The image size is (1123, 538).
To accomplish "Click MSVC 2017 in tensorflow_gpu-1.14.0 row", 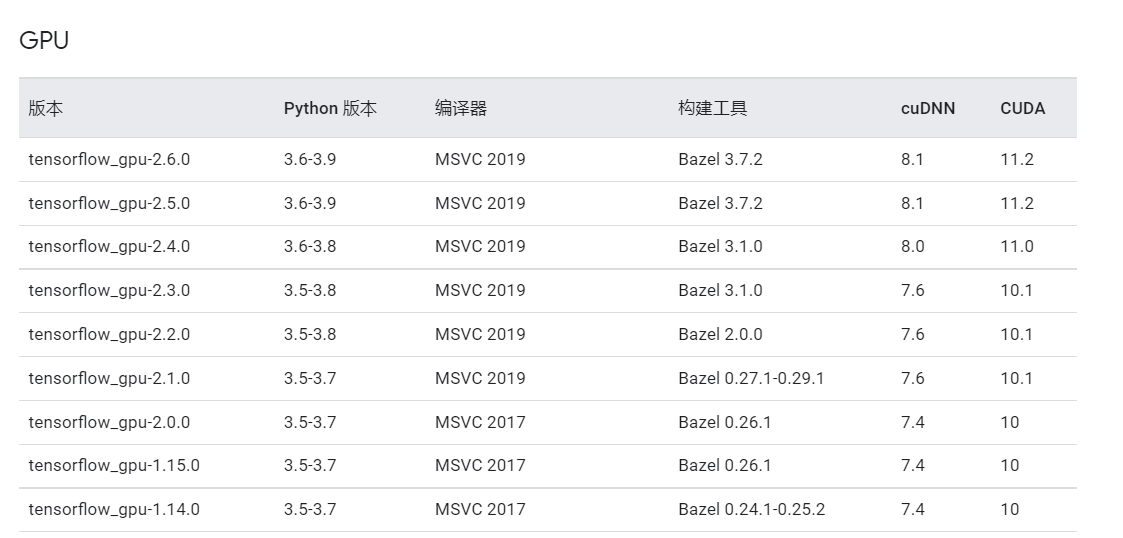I will pyautogui.click(x=480, y=509).
